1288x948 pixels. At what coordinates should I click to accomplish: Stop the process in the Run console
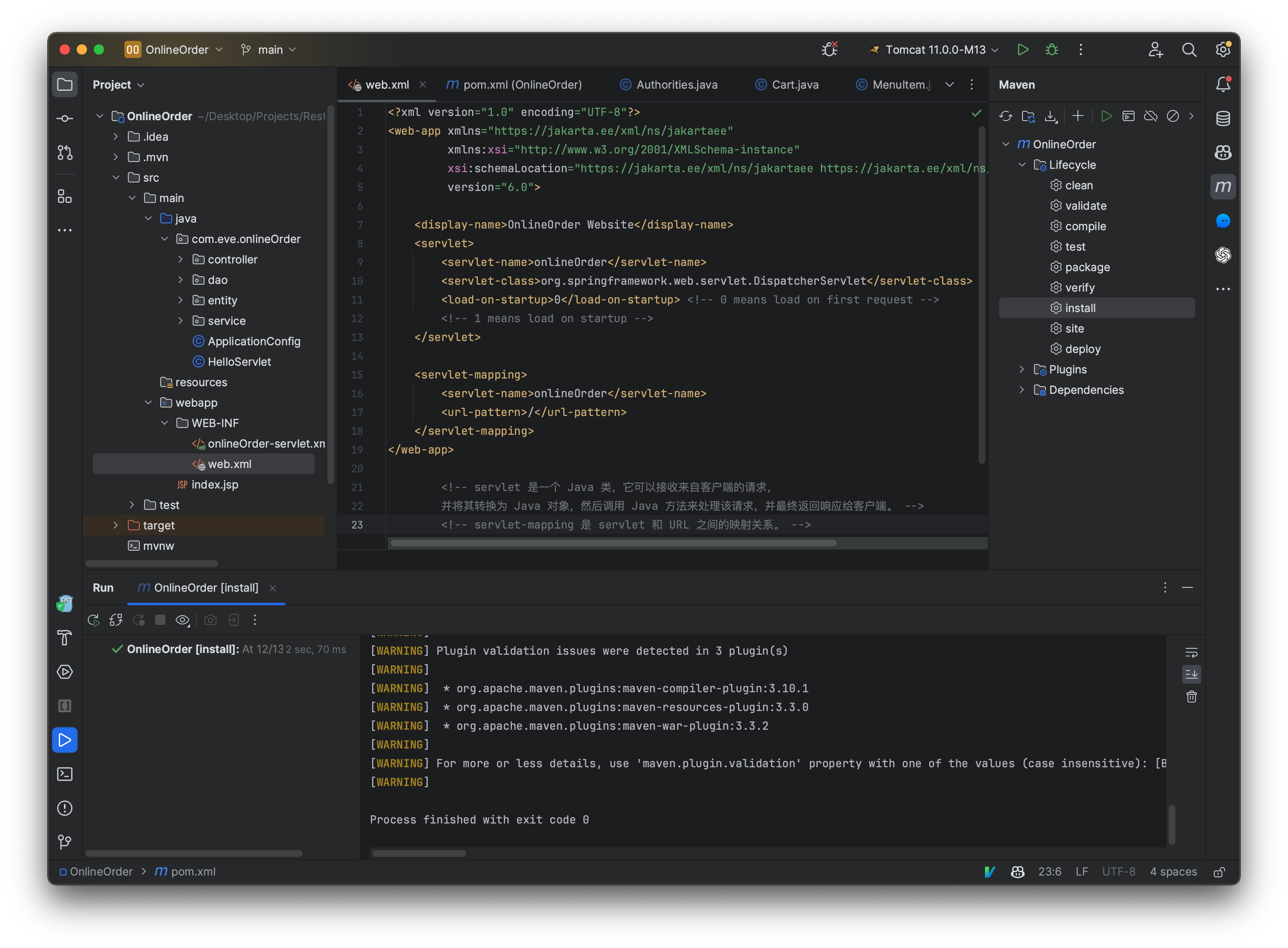pos(160,620)
